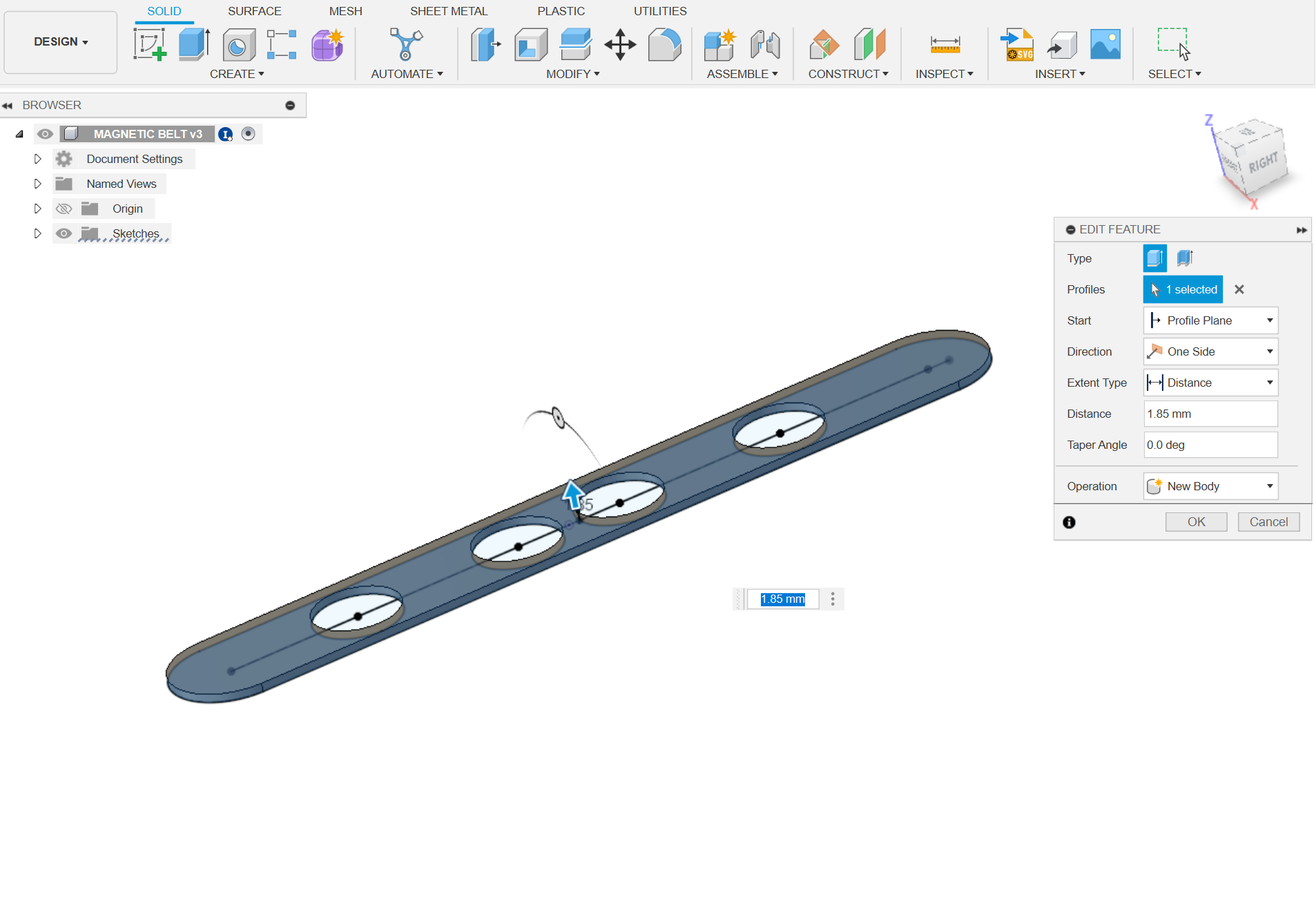Viewport: 1316px width, 897px height.
Task: Select the Create Sketch tool
Action: (x=149, y=44)
